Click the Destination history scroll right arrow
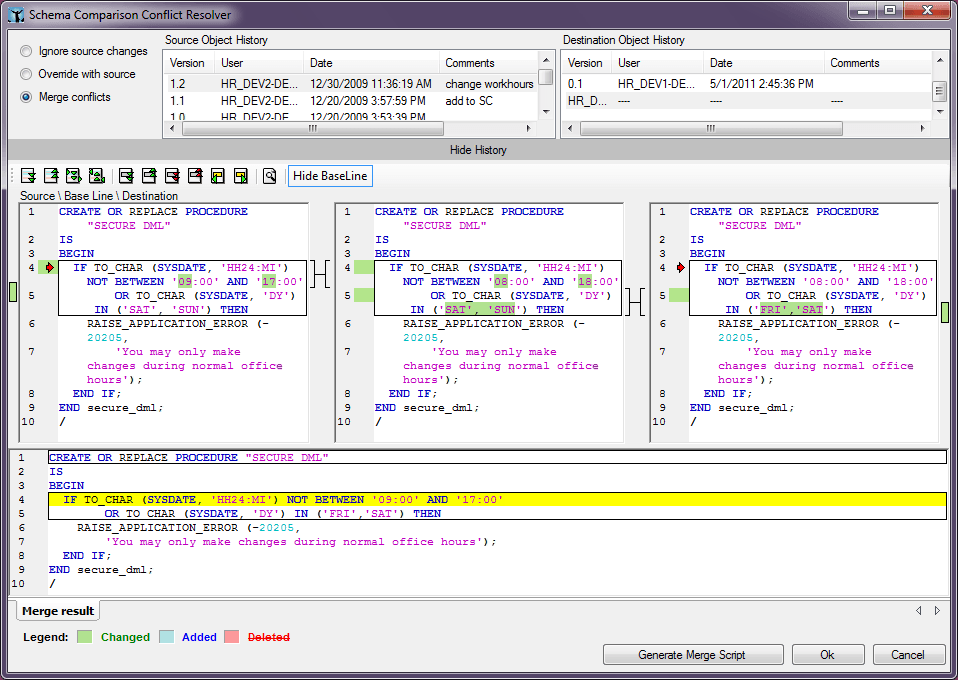This screenshot has width=958, height=680. (923, 128)
